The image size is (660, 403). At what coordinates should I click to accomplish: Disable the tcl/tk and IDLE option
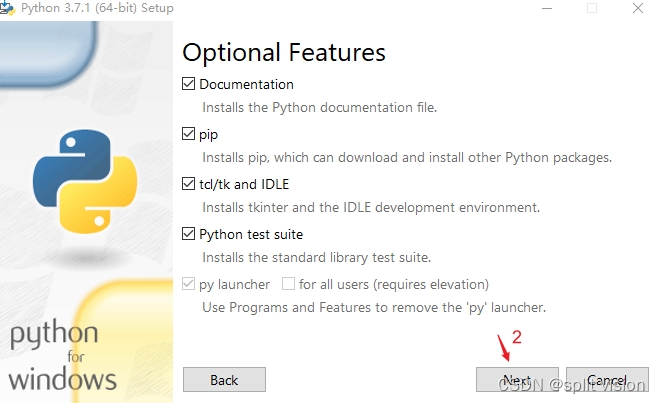click(189, 184)
